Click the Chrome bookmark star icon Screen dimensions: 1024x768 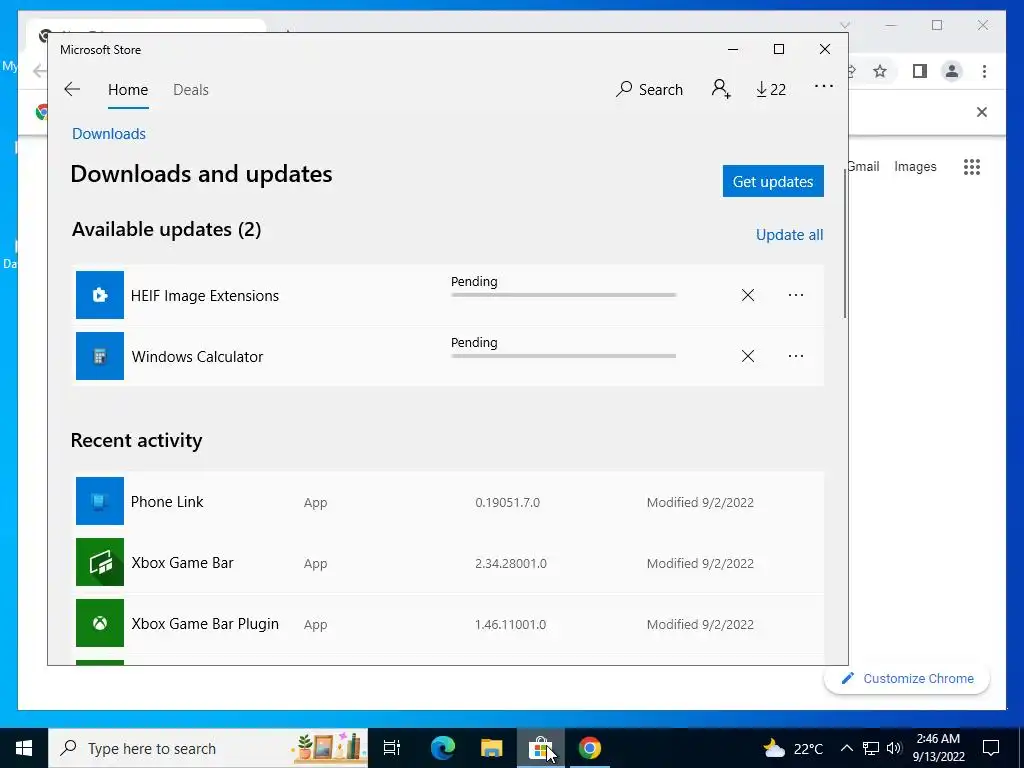point(880,71)
